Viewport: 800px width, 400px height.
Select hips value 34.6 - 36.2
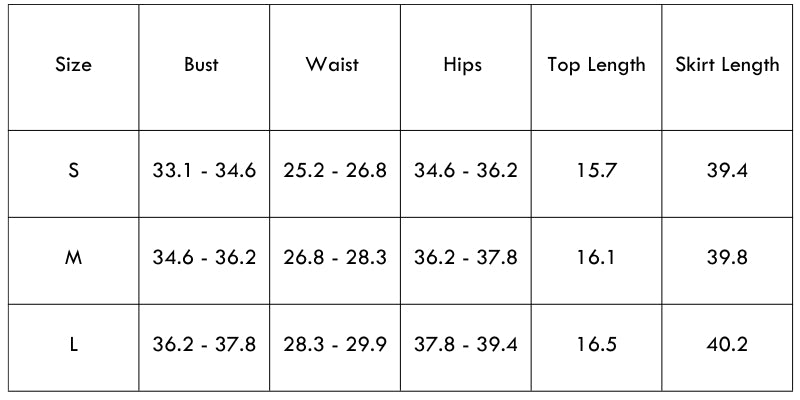[466, 170]
